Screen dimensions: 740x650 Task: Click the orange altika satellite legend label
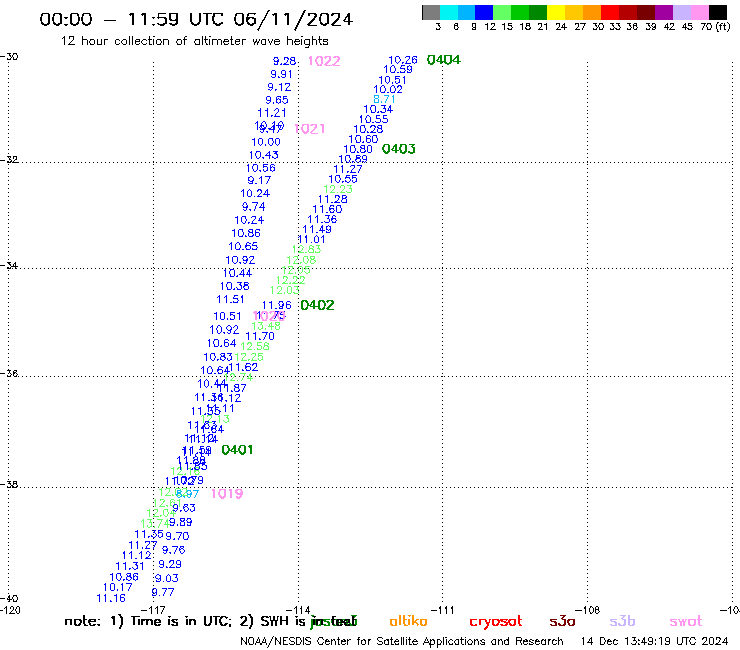coord(408,621)
